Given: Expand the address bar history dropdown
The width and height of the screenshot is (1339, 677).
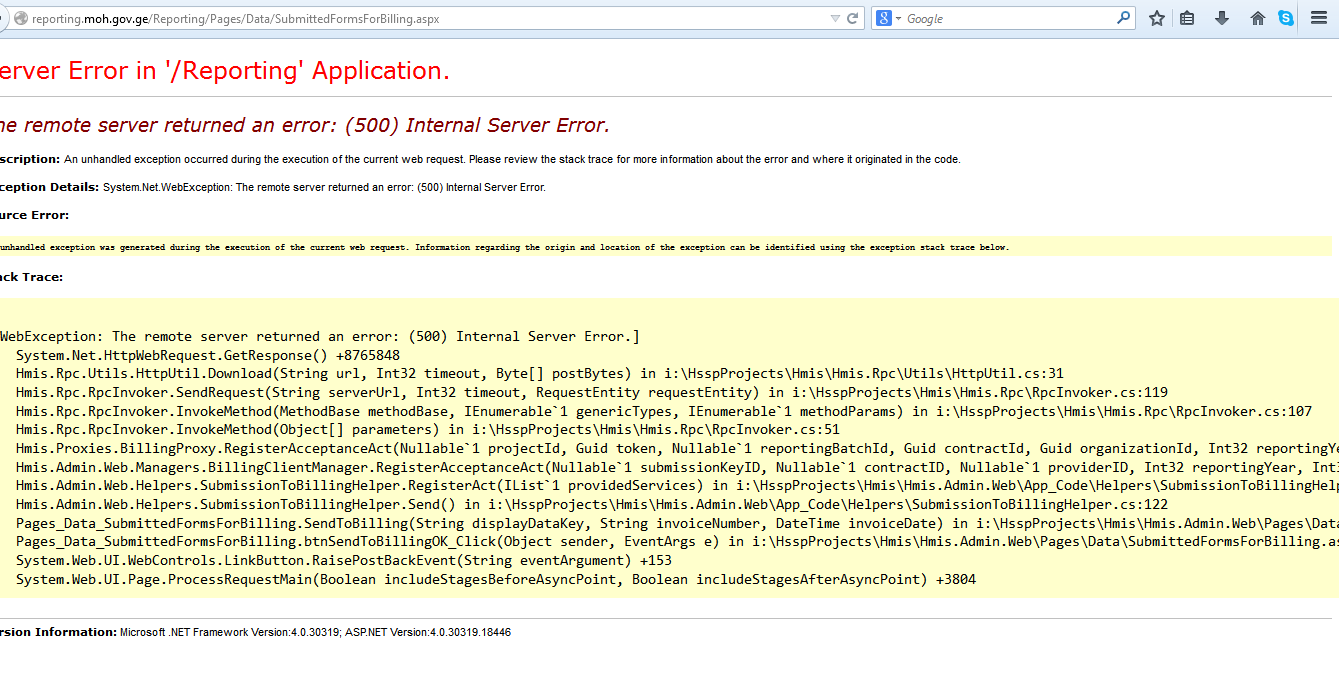Looking at the screenshot, I should tap(835, 18).
